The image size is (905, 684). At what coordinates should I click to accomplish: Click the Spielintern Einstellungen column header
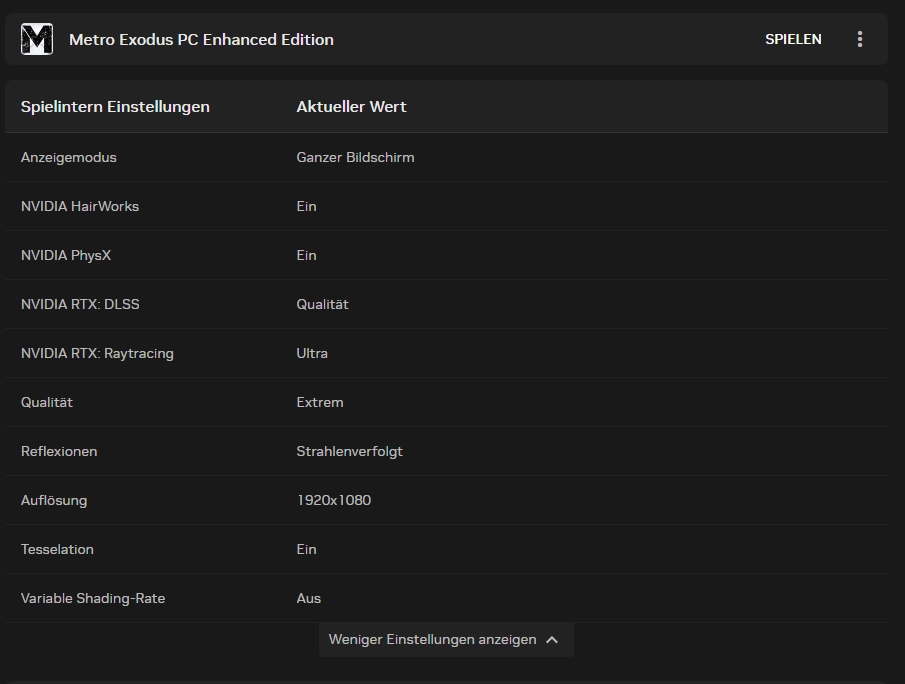(x=115, y=107)
